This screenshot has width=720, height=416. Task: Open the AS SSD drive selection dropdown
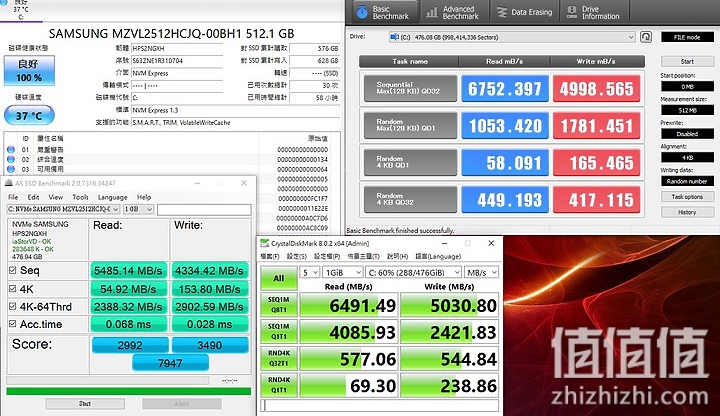coord(63,209)
